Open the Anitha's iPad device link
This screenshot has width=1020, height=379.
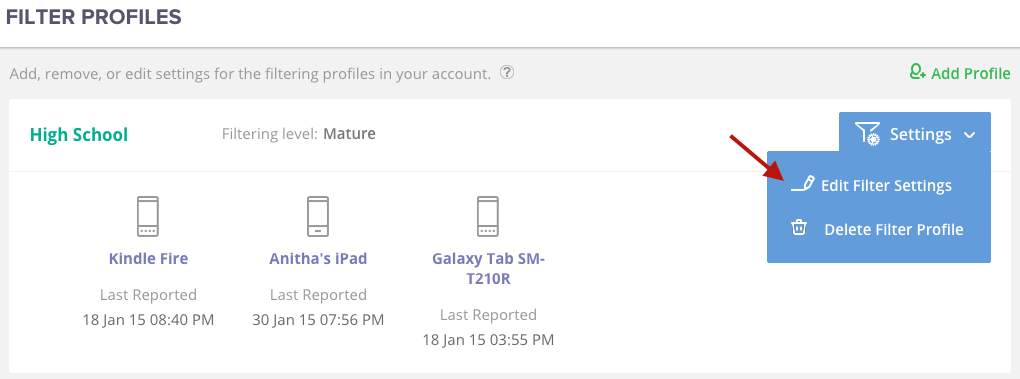point(318,259)
